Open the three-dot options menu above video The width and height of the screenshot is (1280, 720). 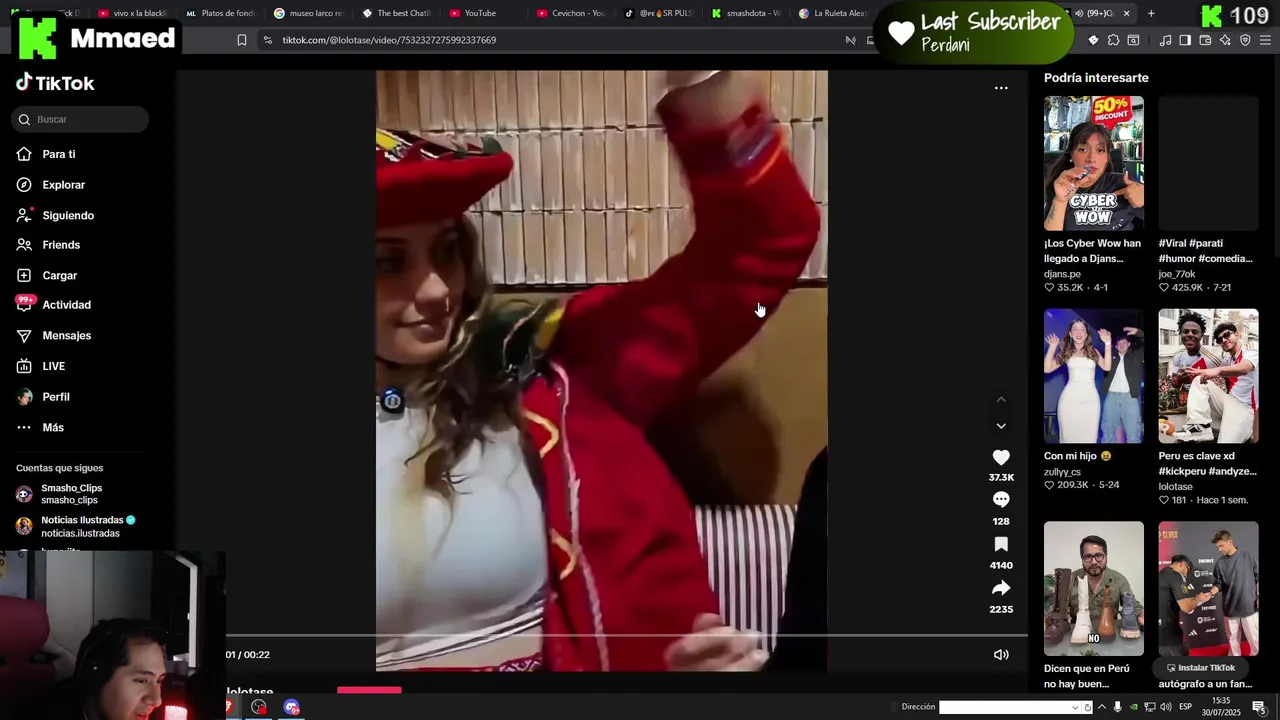point(1001,88)
